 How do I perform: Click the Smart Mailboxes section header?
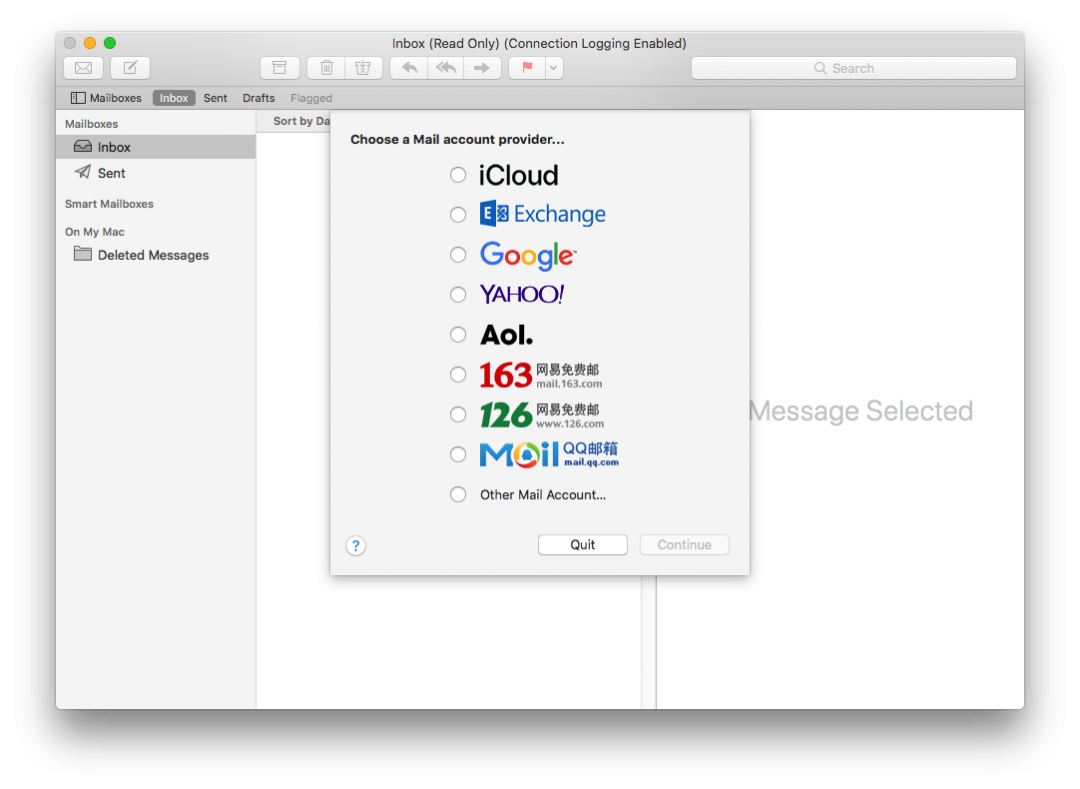109,204
